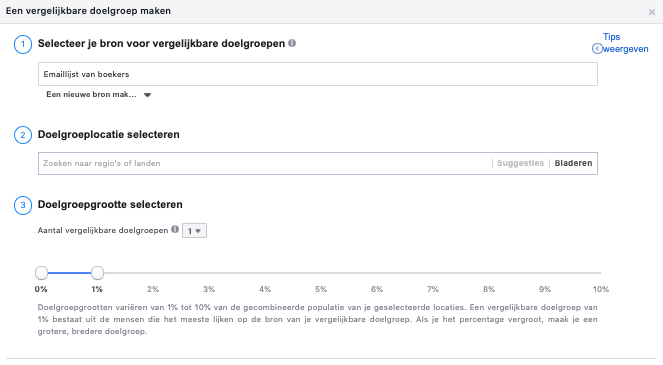Click the Doelgroepgrootte selecteren heading
This screenshot has height=365, width=663.
[110, 205]
